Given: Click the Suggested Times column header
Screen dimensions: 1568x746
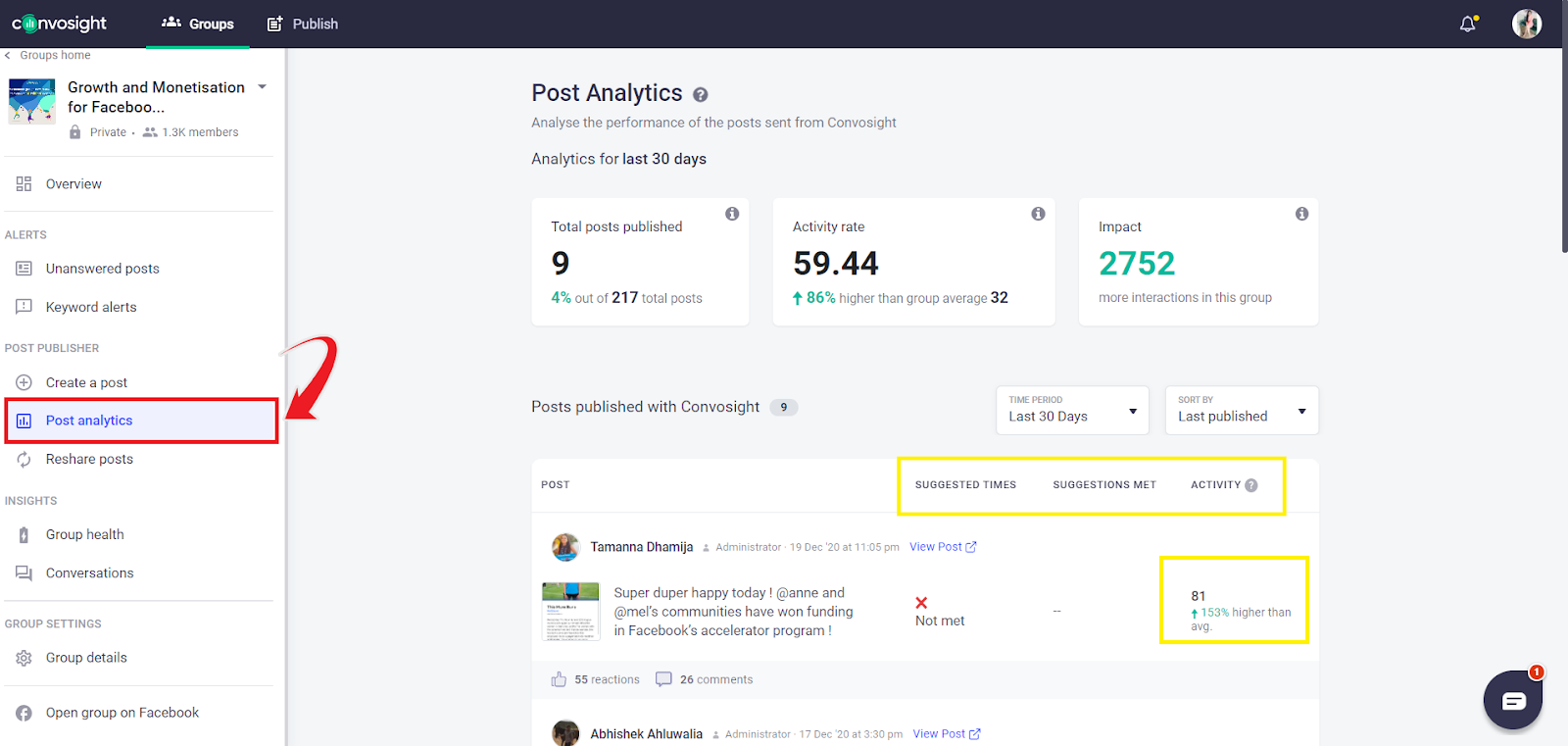Looking at the screenshot, I should (965, 485).
